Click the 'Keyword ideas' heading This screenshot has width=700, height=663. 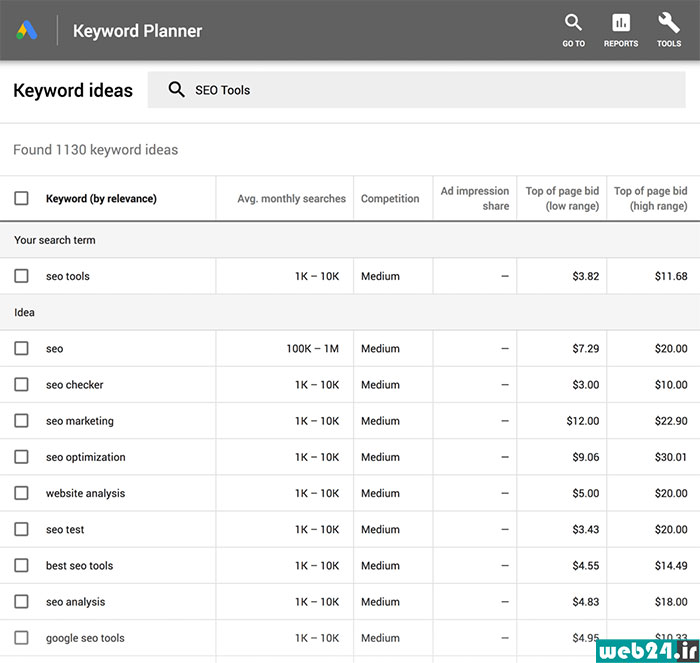[x=73, y=90]
